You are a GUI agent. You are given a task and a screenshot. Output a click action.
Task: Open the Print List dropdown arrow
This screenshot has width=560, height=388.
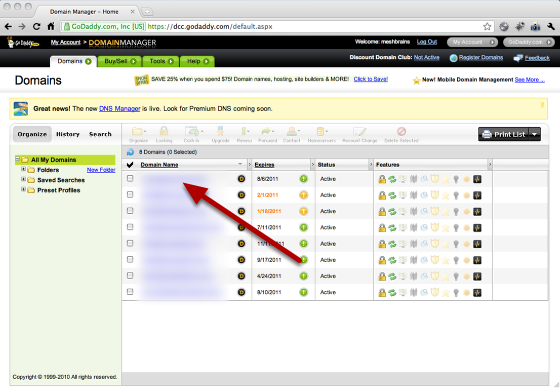[x=534, y=135]
